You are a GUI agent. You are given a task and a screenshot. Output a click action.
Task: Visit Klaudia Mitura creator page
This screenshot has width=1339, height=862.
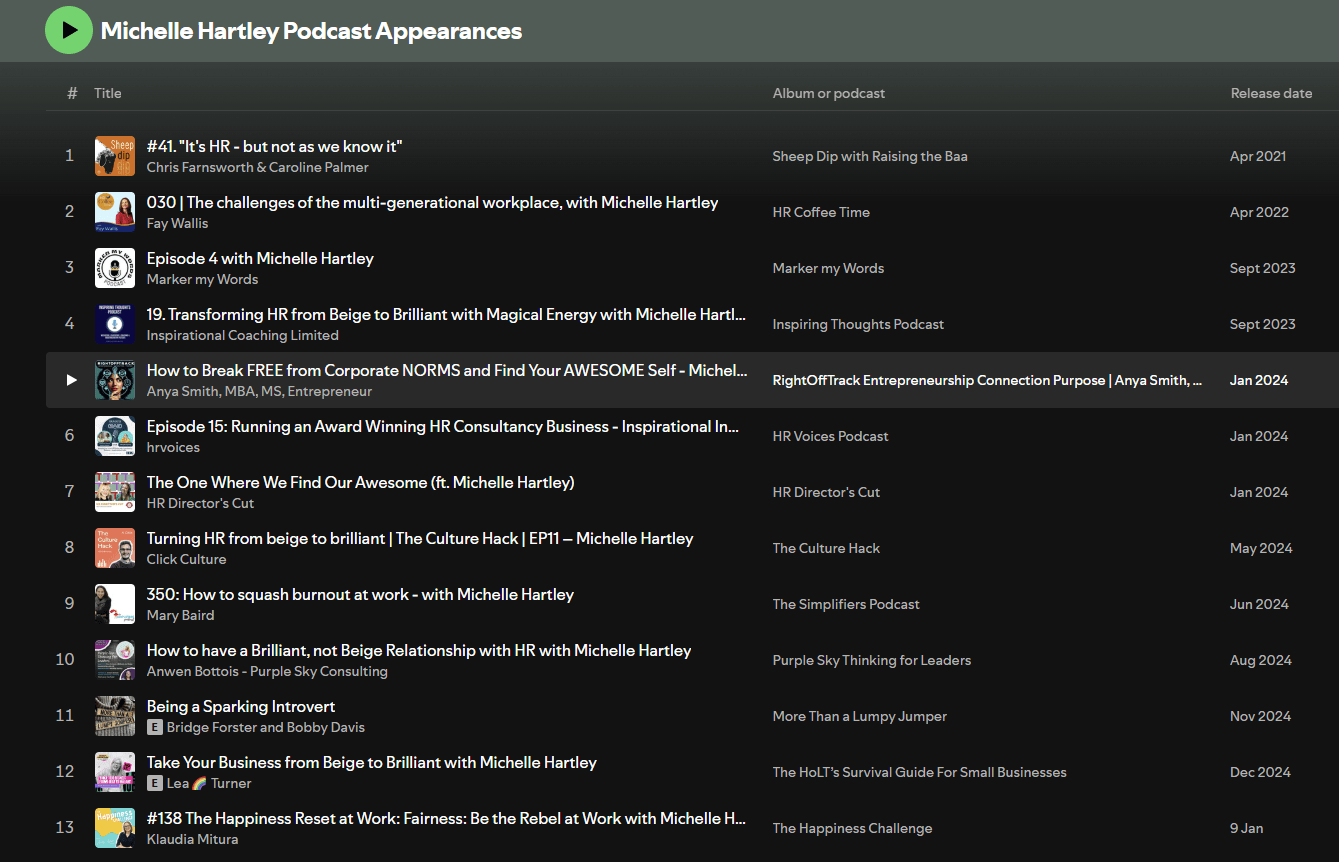pyautogui.click(x=193, y=839)
